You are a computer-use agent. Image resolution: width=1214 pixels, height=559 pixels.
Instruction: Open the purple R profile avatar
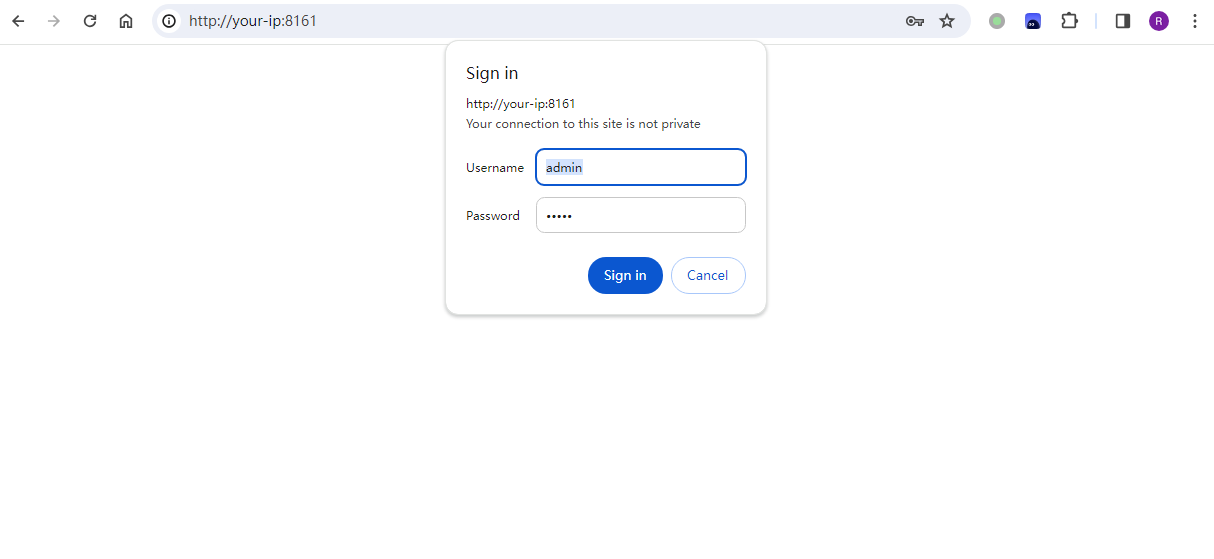click(1159, 21)
